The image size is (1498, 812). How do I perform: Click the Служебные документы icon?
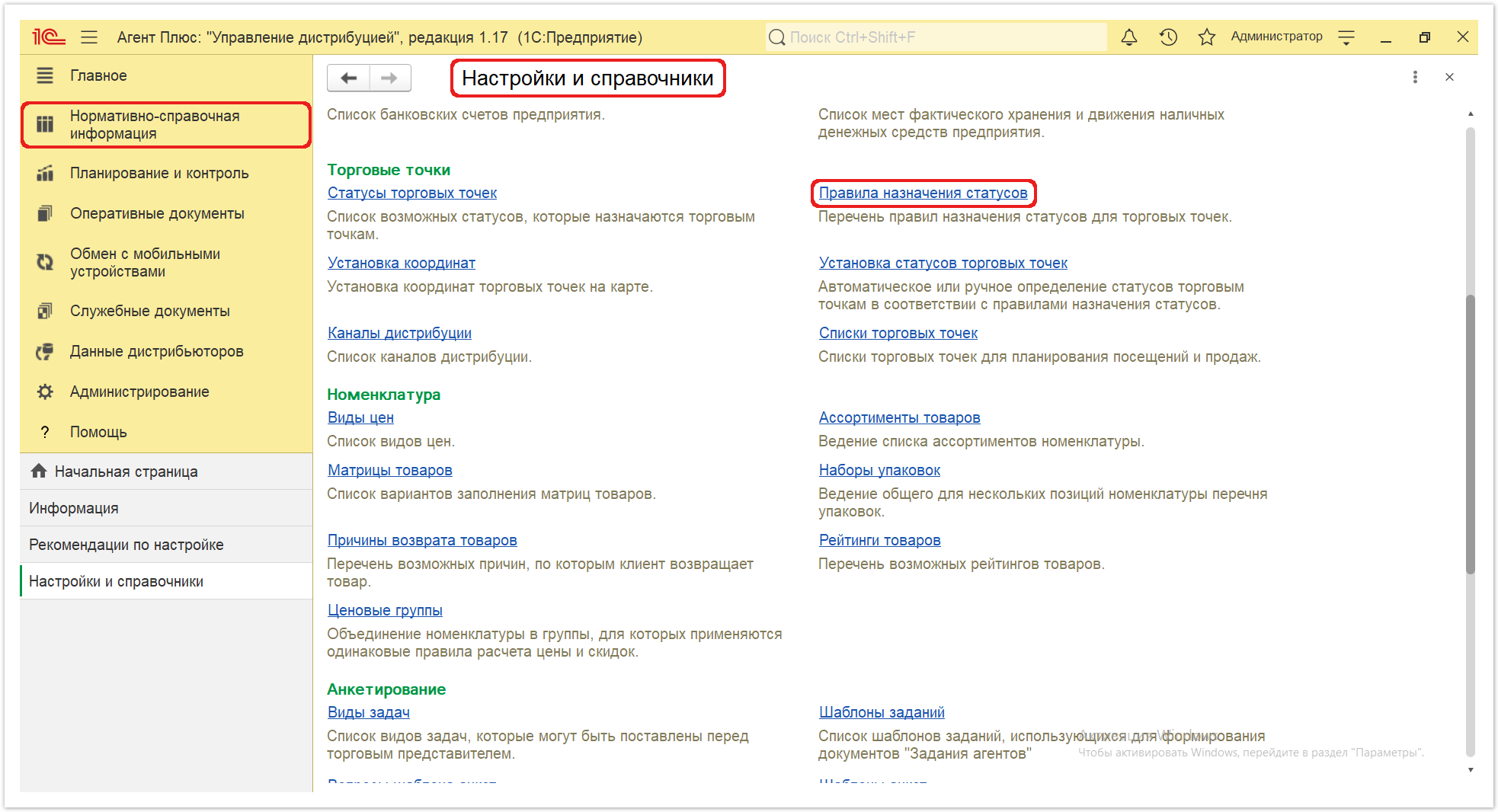coord(45,311)
